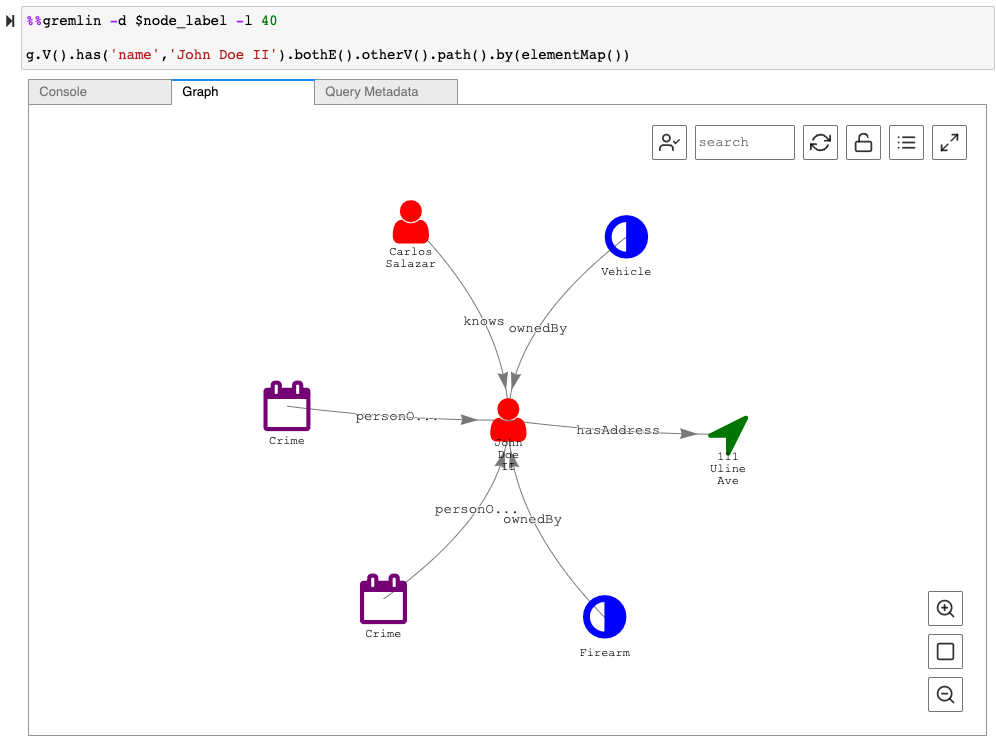
Task: Click the John Doe II center node
Action: click(508, 421)
